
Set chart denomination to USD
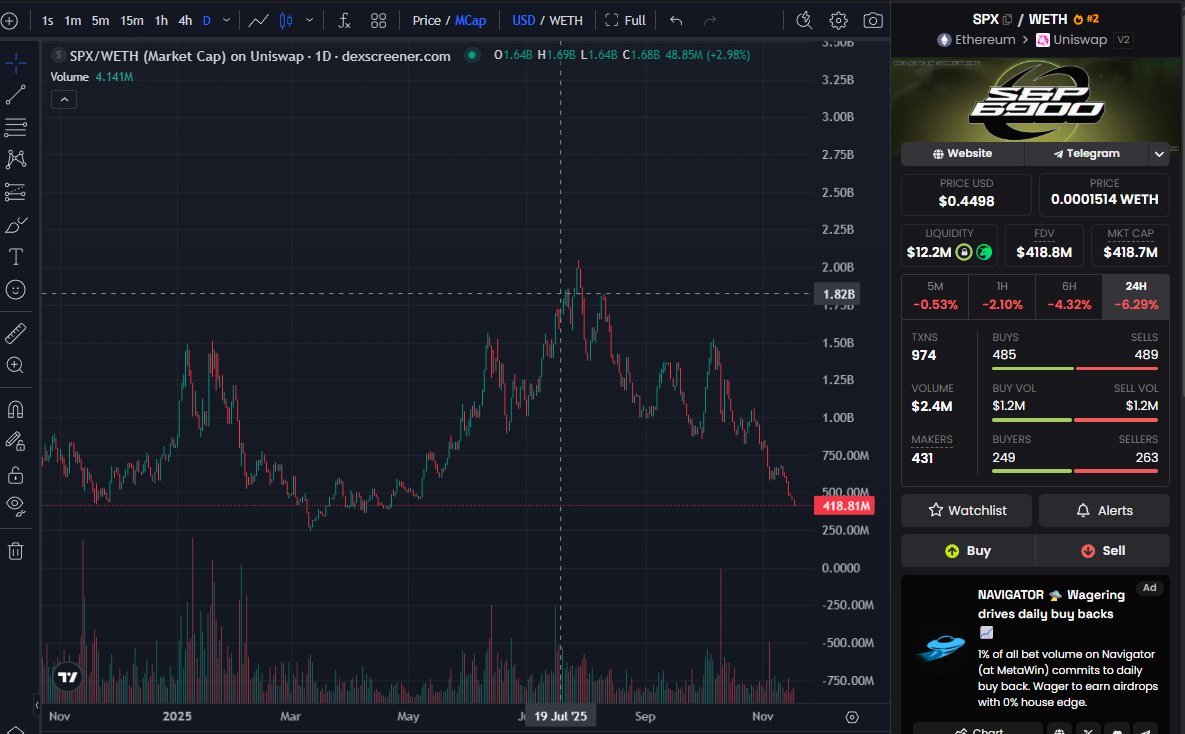(524, 20)
